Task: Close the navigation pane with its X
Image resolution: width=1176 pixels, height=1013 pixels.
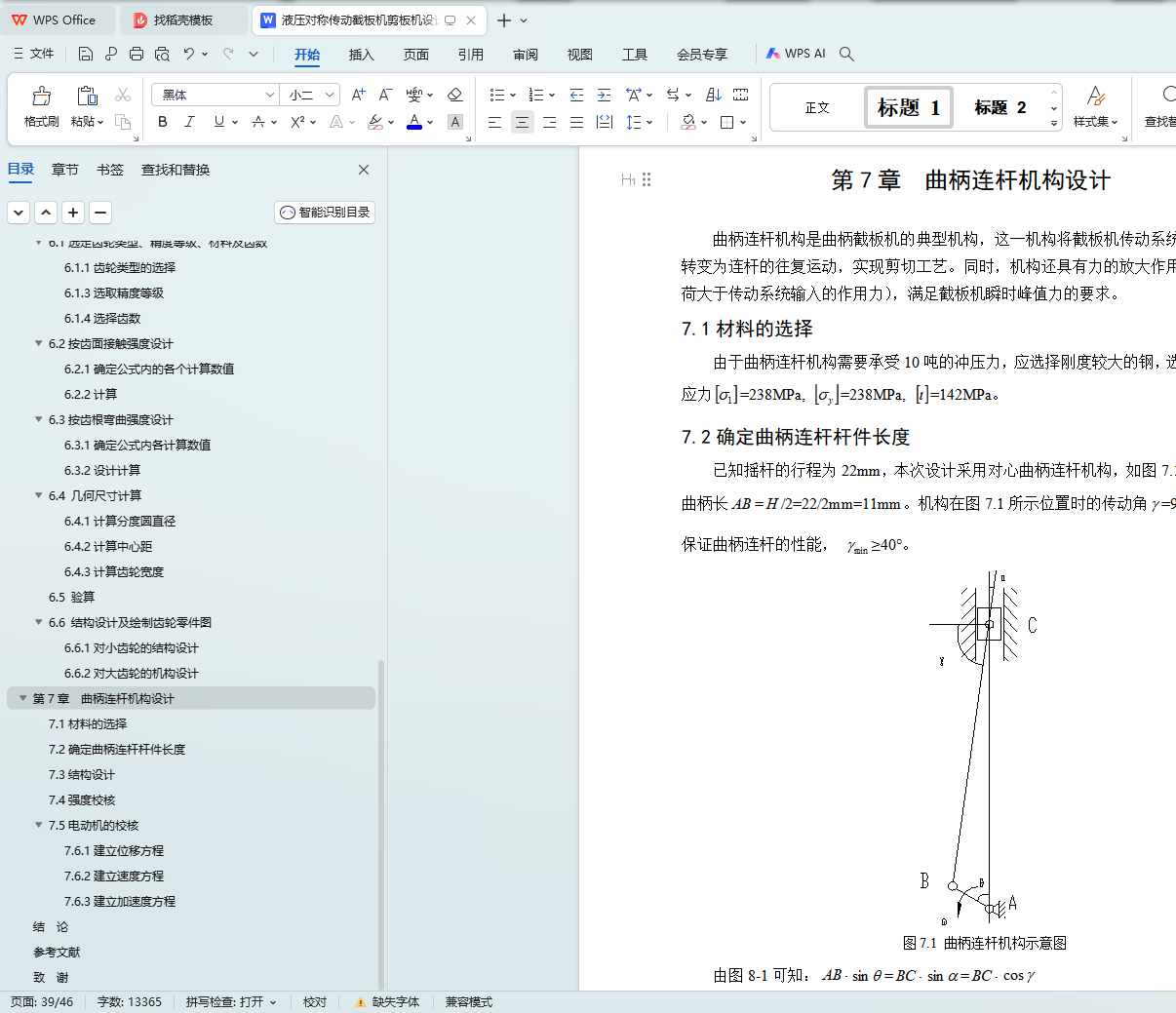Action: (x=364, y=170)
